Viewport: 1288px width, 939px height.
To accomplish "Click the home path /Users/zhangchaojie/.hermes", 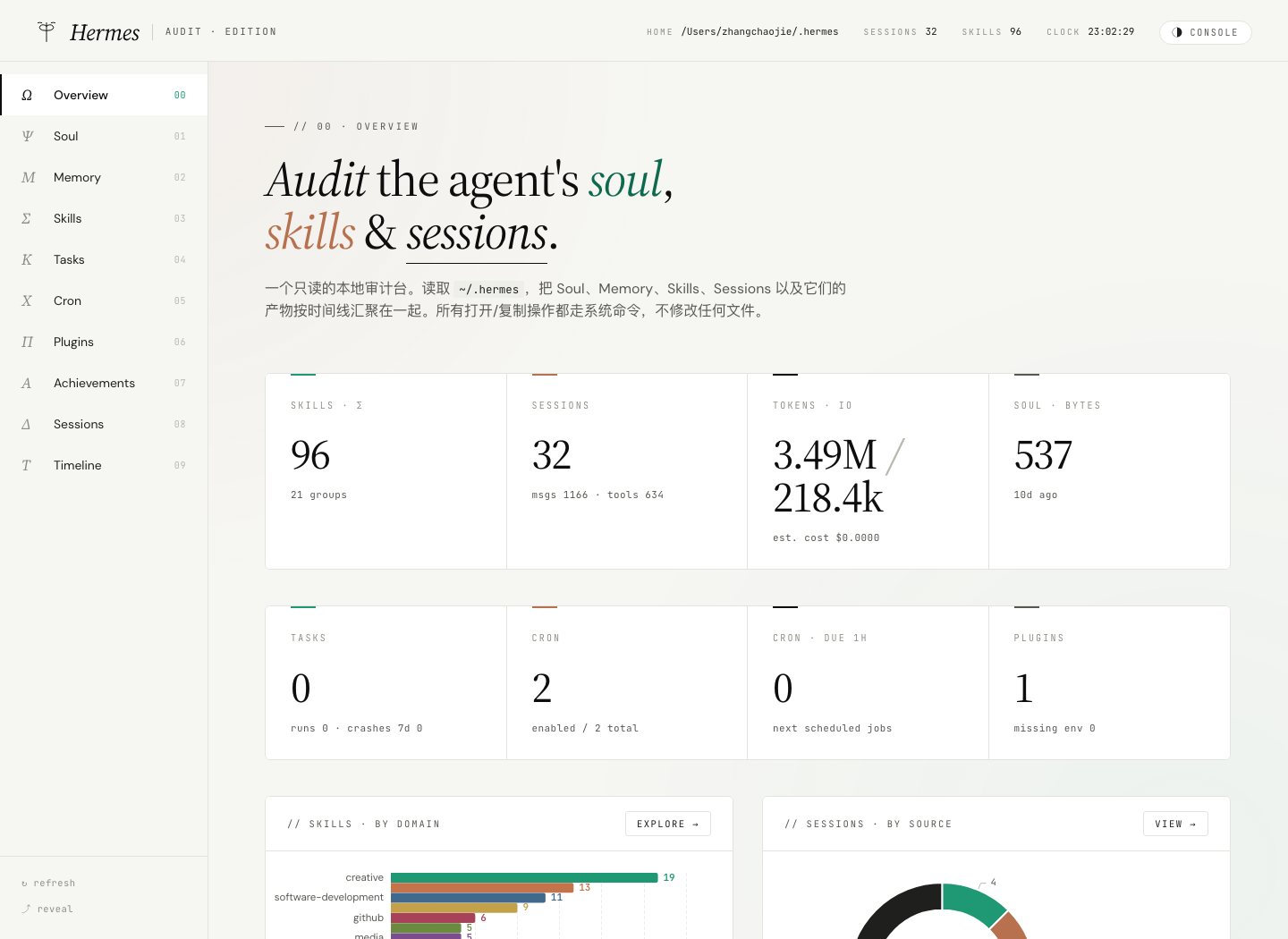I will [759, 31].
